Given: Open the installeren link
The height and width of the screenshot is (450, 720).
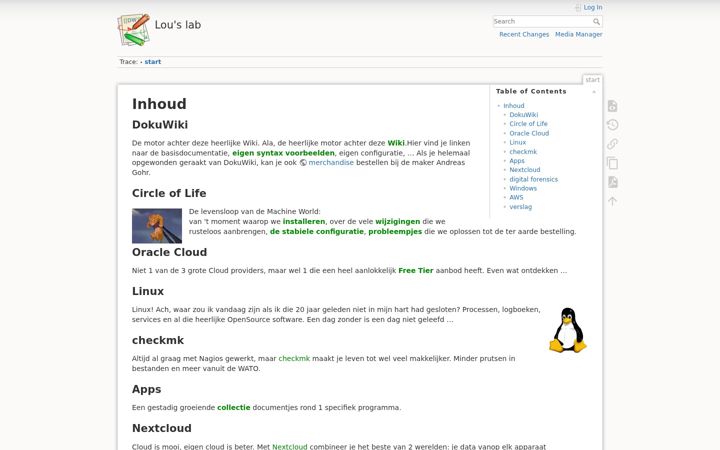Looking at the screenshot, I should (304, 221).
